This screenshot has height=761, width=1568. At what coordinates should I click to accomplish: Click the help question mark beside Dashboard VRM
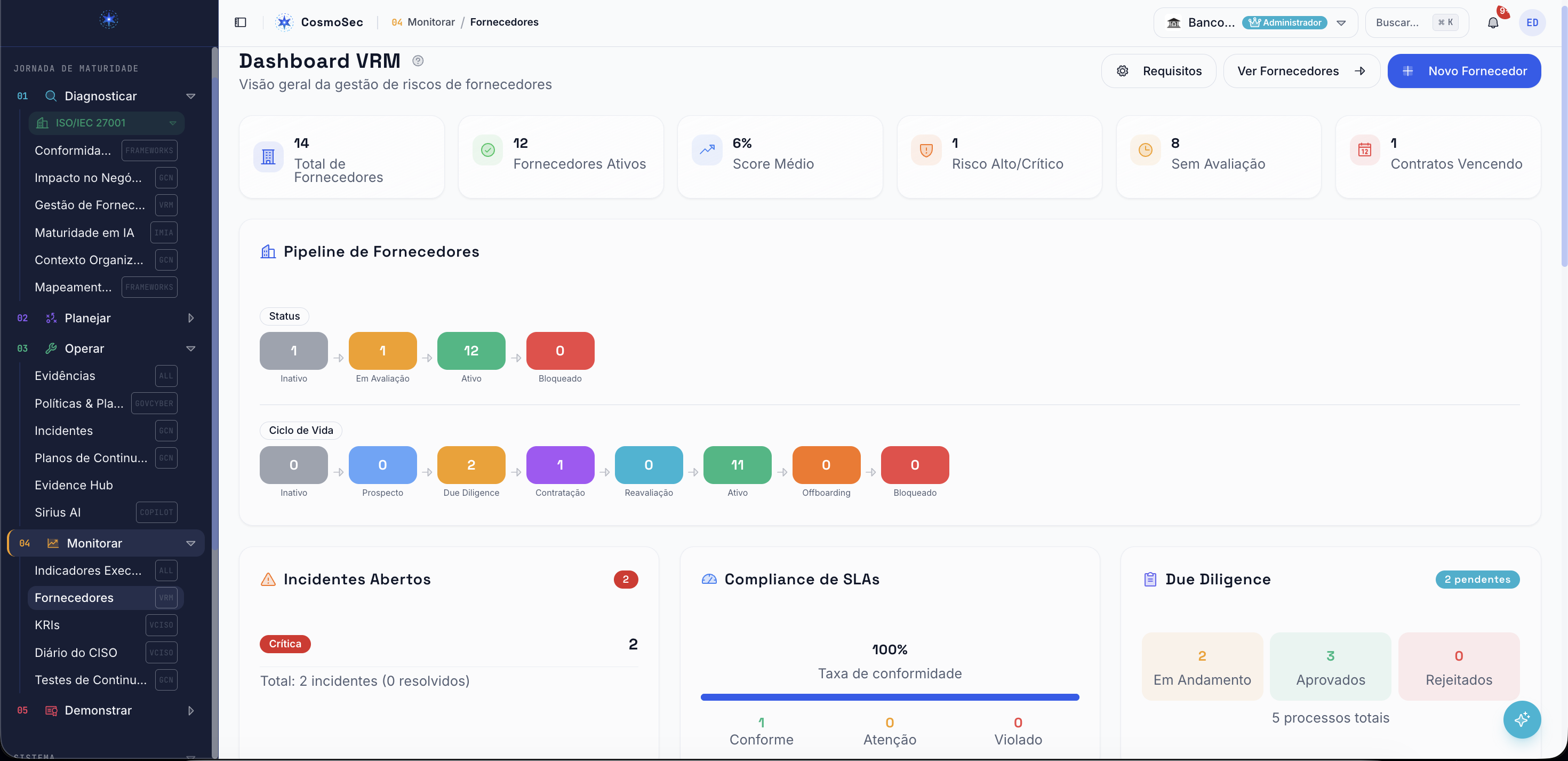coord(418,61)
